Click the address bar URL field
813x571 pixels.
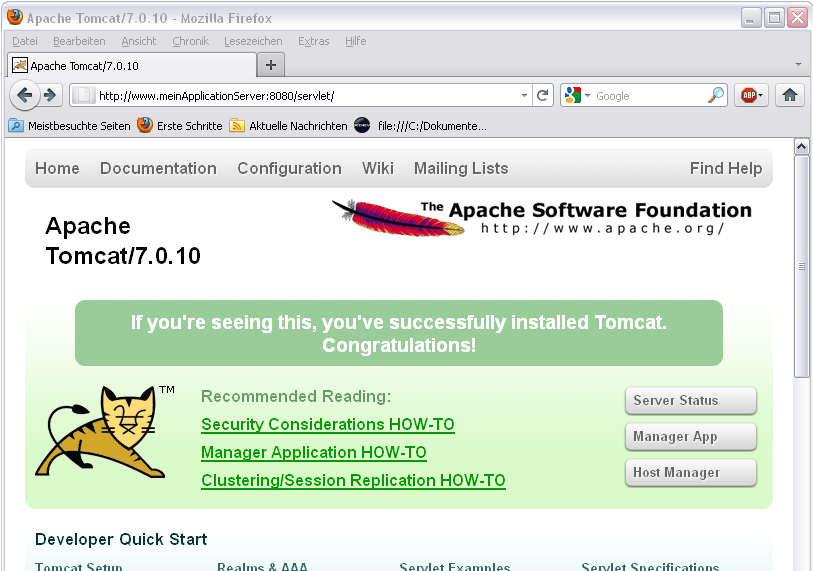[x=308, y=95]
